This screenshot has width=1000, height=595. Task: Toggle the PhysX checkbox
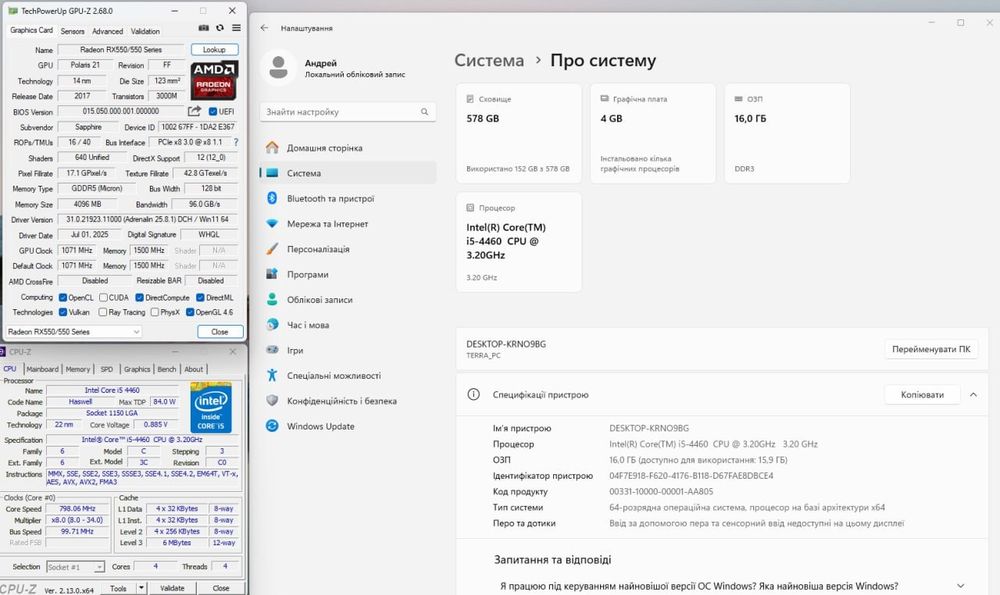coord(154,312)
